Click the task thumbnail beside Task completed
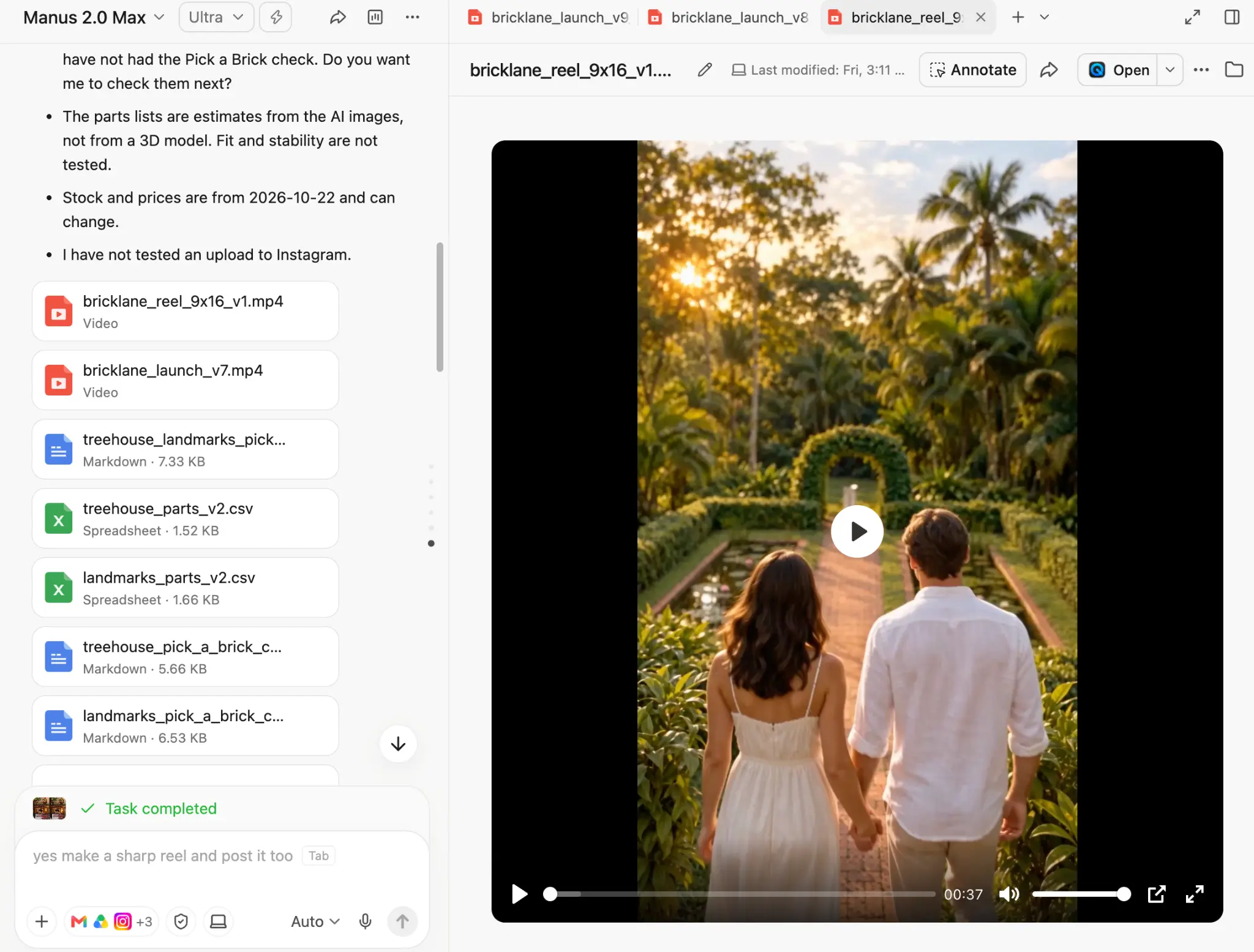1254x952 pixels. point(50,808)
